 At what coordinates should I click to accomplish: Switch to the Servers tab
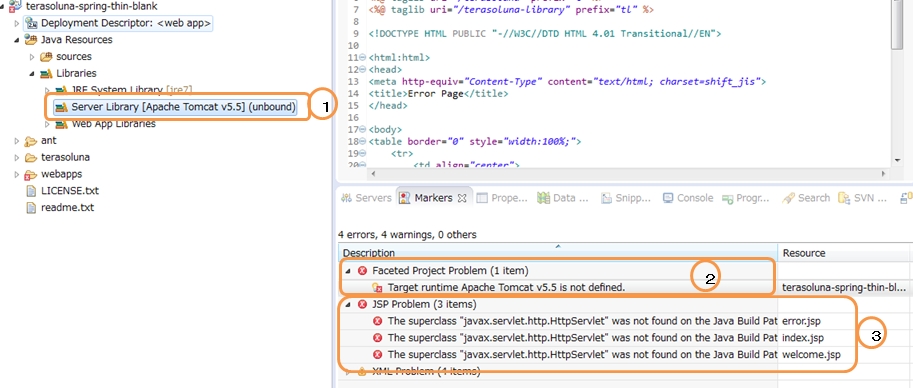pos(366,198)
